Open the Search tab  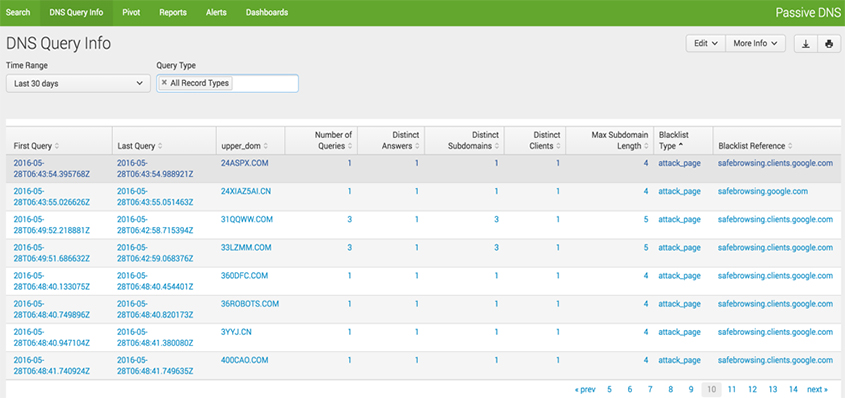coord(18,12)
